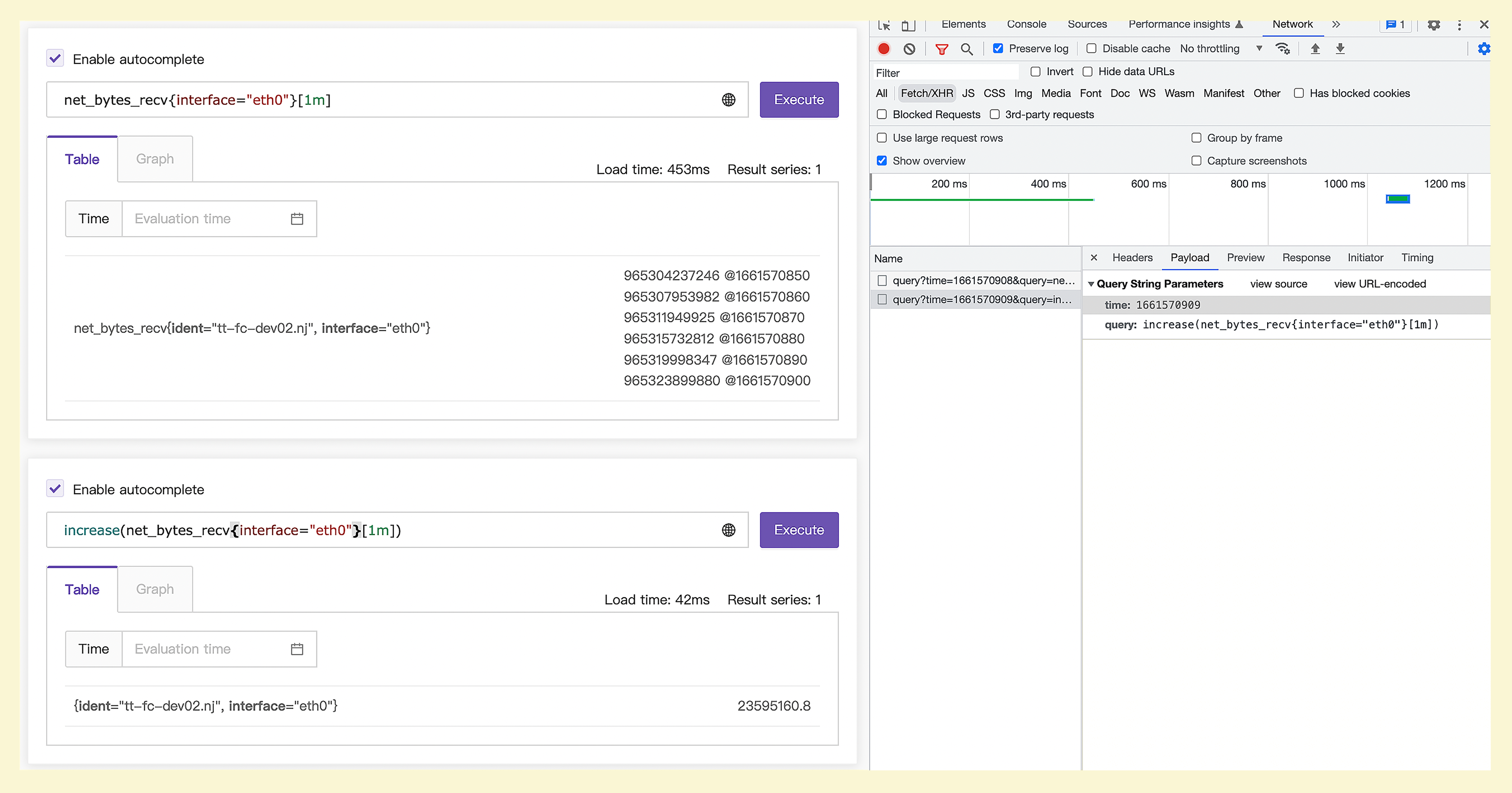Close the DevTools panel

point(1484,25)
